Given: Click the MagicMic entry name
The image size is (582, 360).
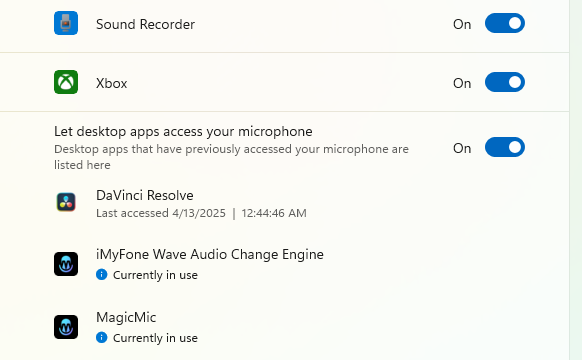Looking at the screenshot, I should (126, 317).
